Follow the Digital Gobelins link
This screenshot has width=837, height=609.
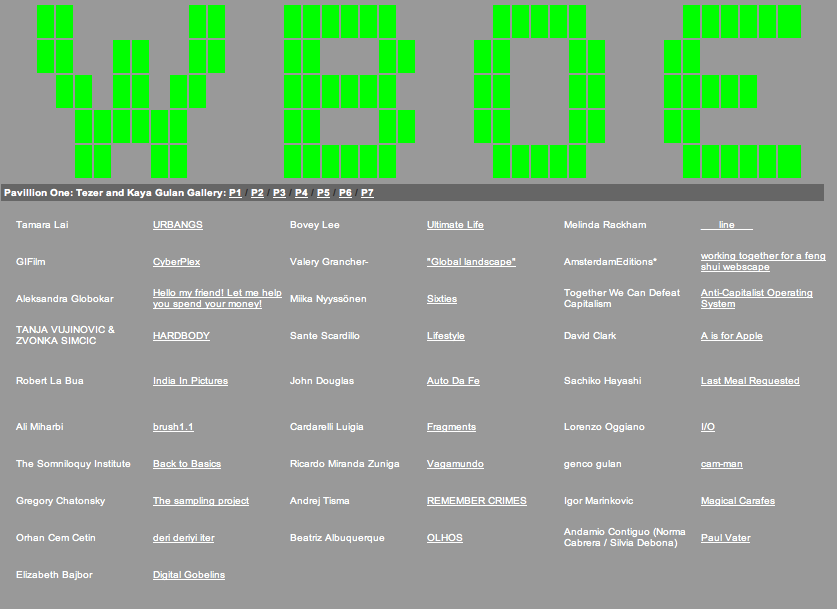coord(189,575)
